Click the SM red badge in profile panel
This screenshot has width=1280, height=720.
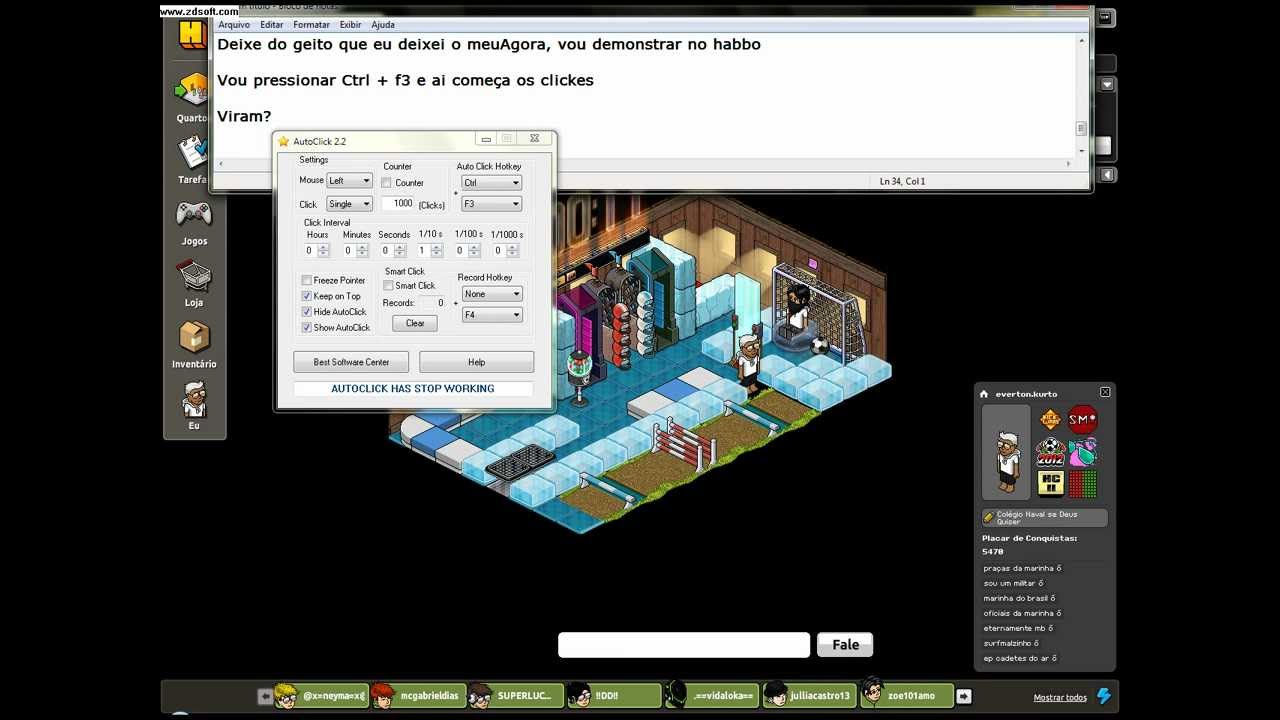point(1083,420)
